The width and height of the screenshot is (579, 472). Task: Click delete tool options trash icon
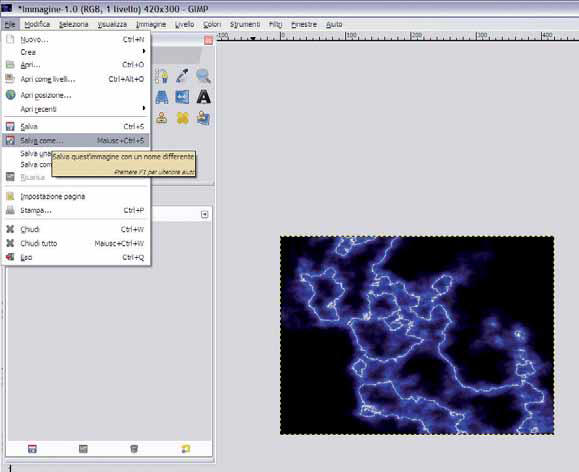[x=134, y=449]
